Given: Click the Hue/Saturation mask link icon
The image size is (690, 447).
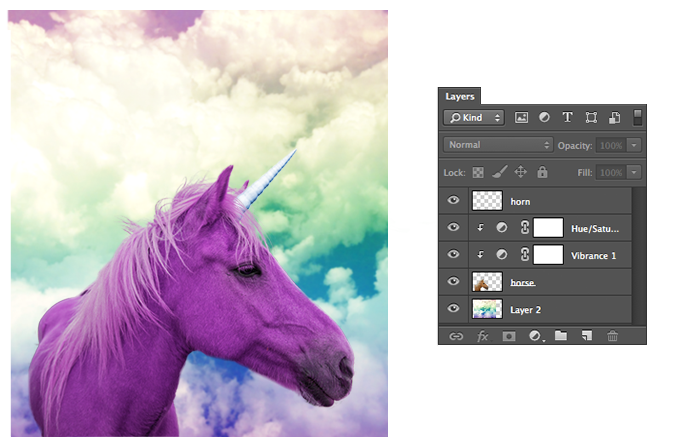Looking at the screenshot, I should point(525,227).
